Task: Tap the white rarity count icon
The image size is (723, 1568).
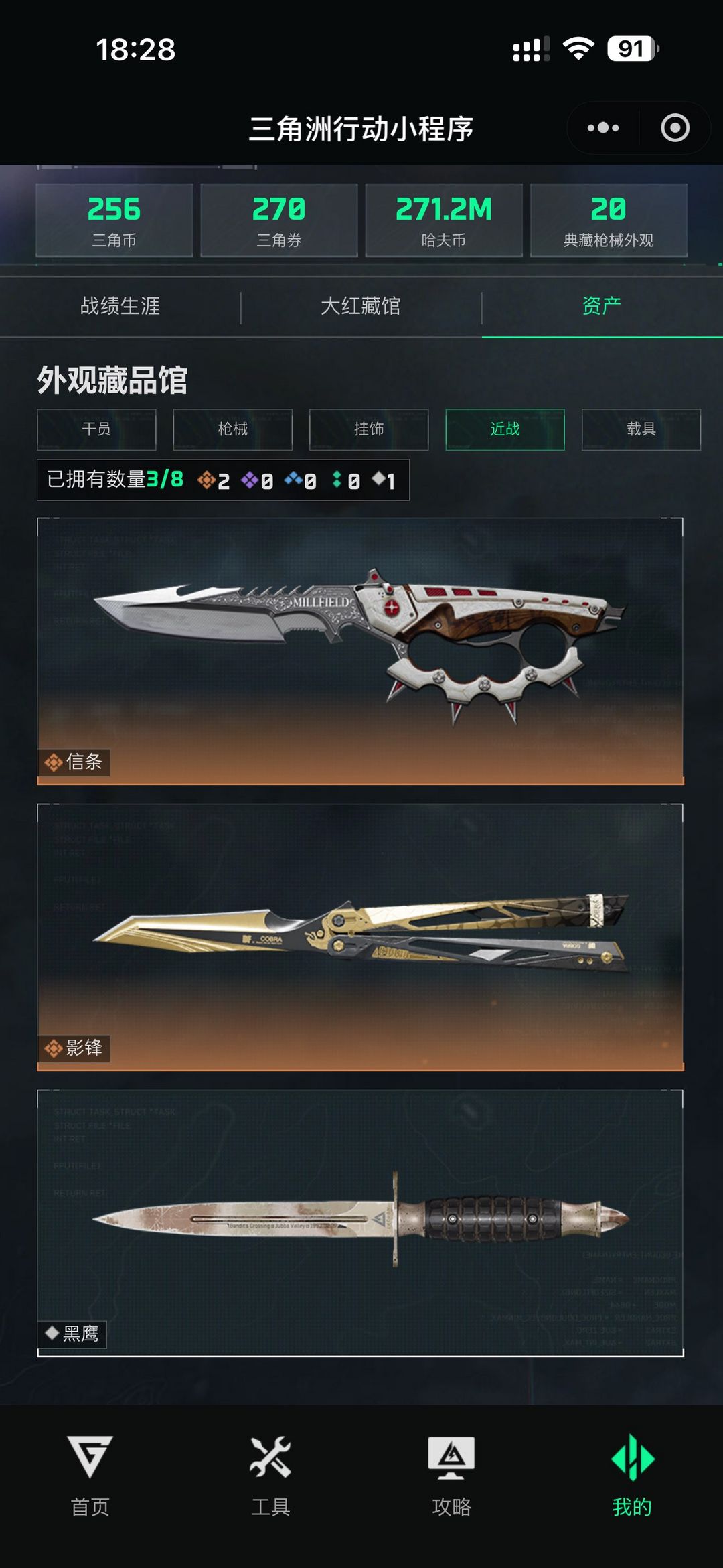Action: (x=378, y=478)
